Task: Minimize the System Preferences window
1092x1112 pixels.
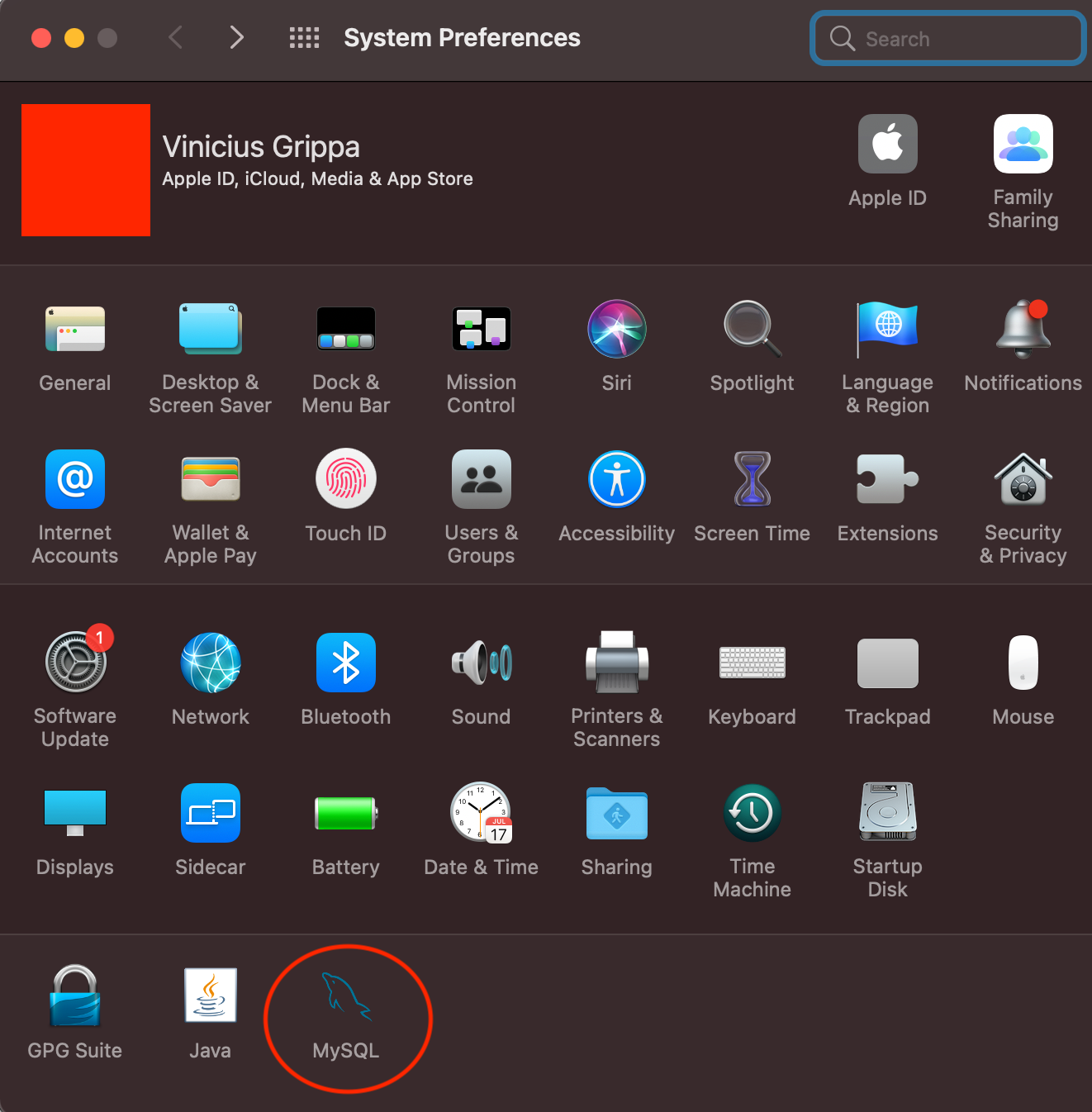Action: [74, 38]
